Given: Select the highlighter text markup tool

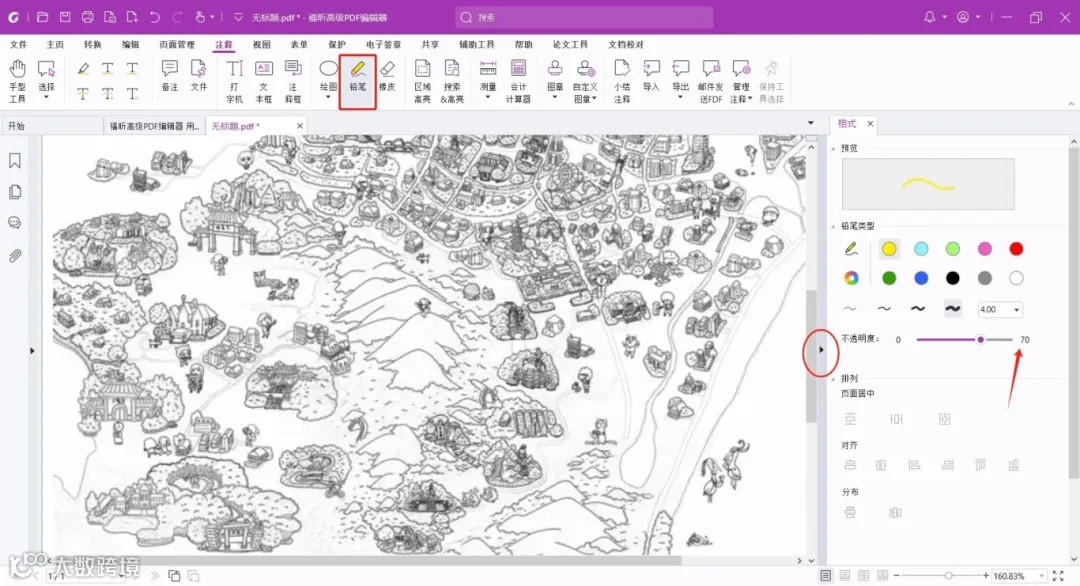Looking at the screenshot, I should 83,68.
